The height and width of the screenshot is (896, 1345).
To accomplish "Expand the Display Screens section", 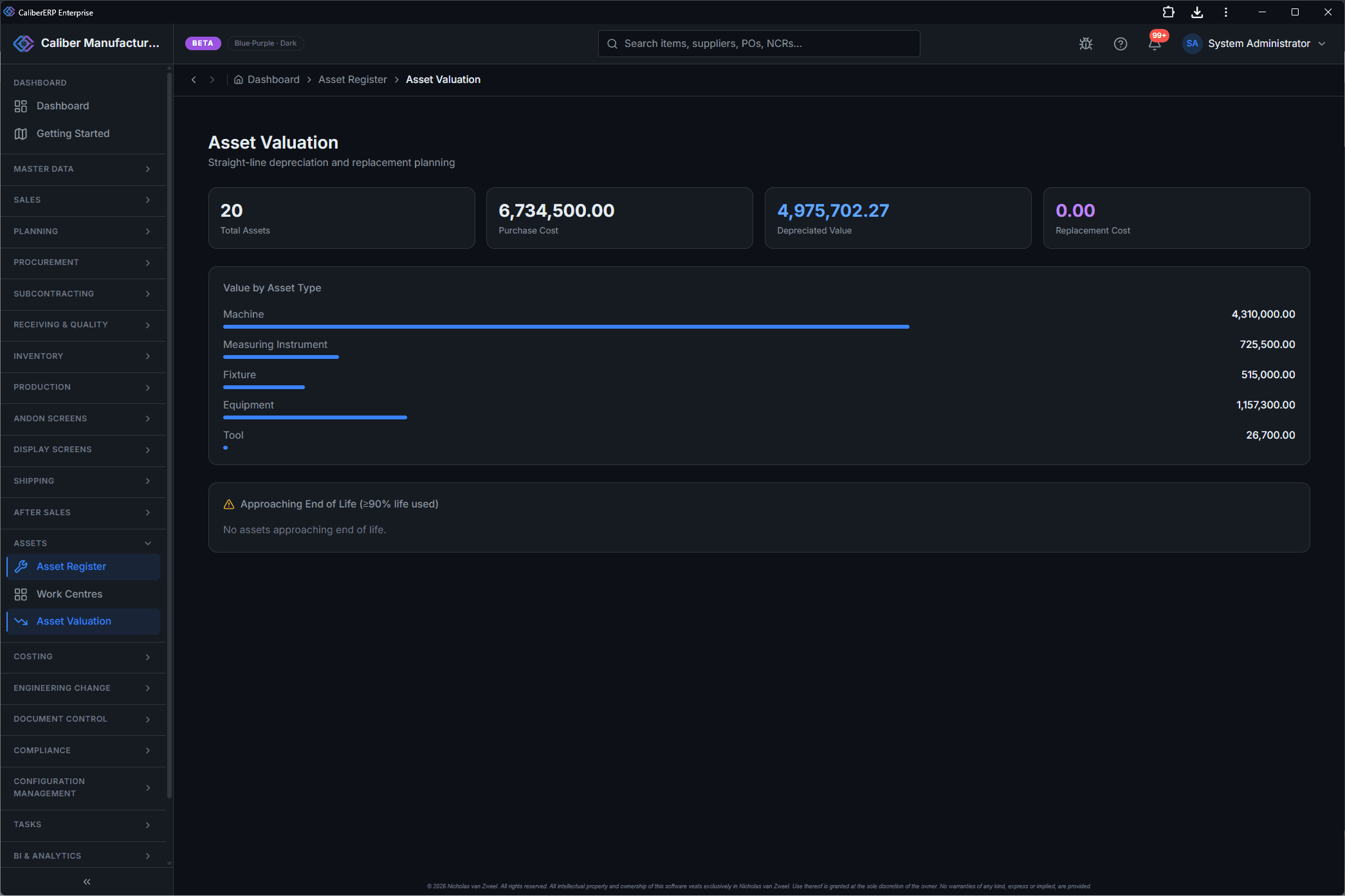I will 83,450.
